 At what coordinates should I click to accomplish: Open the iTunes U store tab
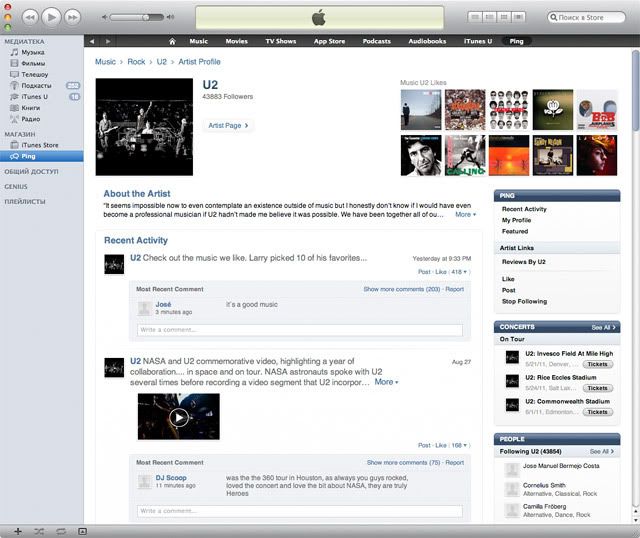(478, 41)
